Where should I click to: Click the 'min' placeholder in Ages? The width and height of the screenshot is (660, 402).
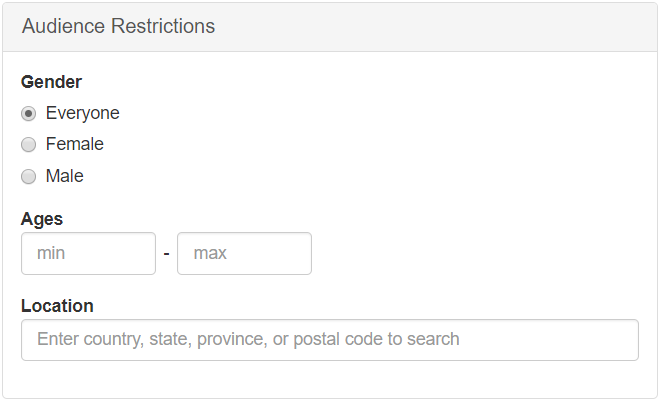coord(51,253)
